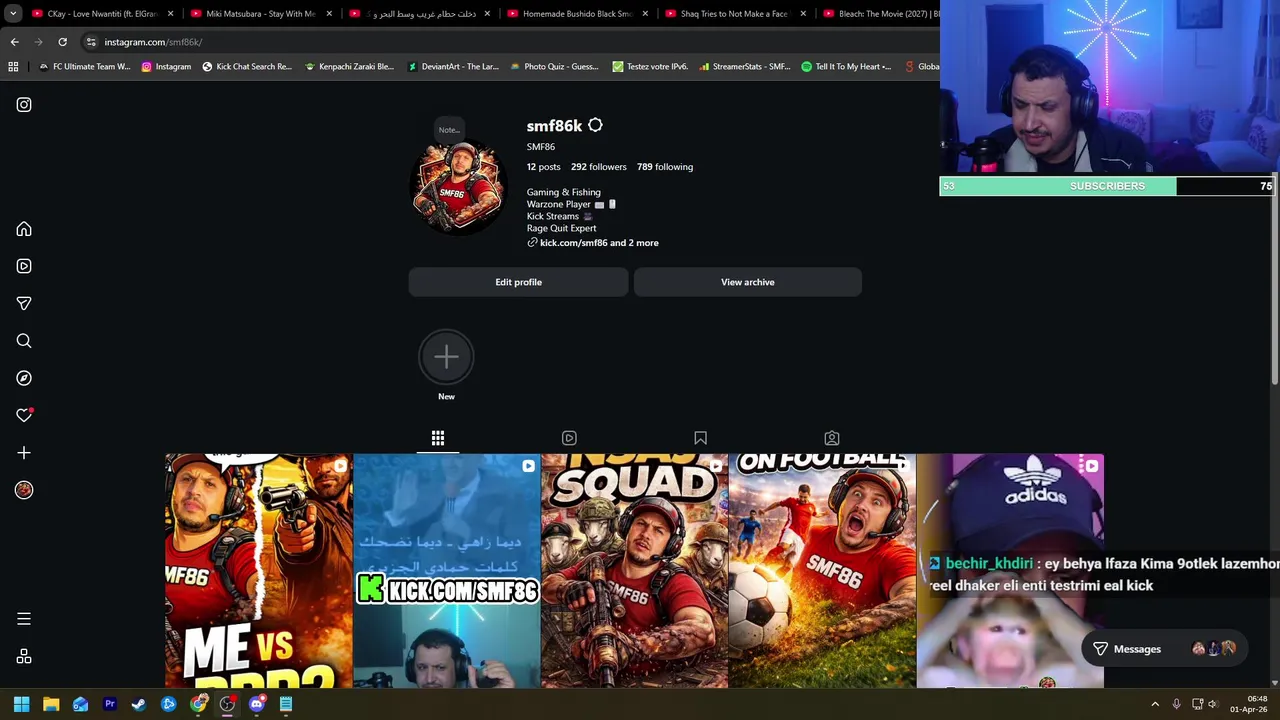Image resolution: width=1280 pixels, height=720 pixels.
Task: Click the browser Back arrow
Action: (14, 42)
